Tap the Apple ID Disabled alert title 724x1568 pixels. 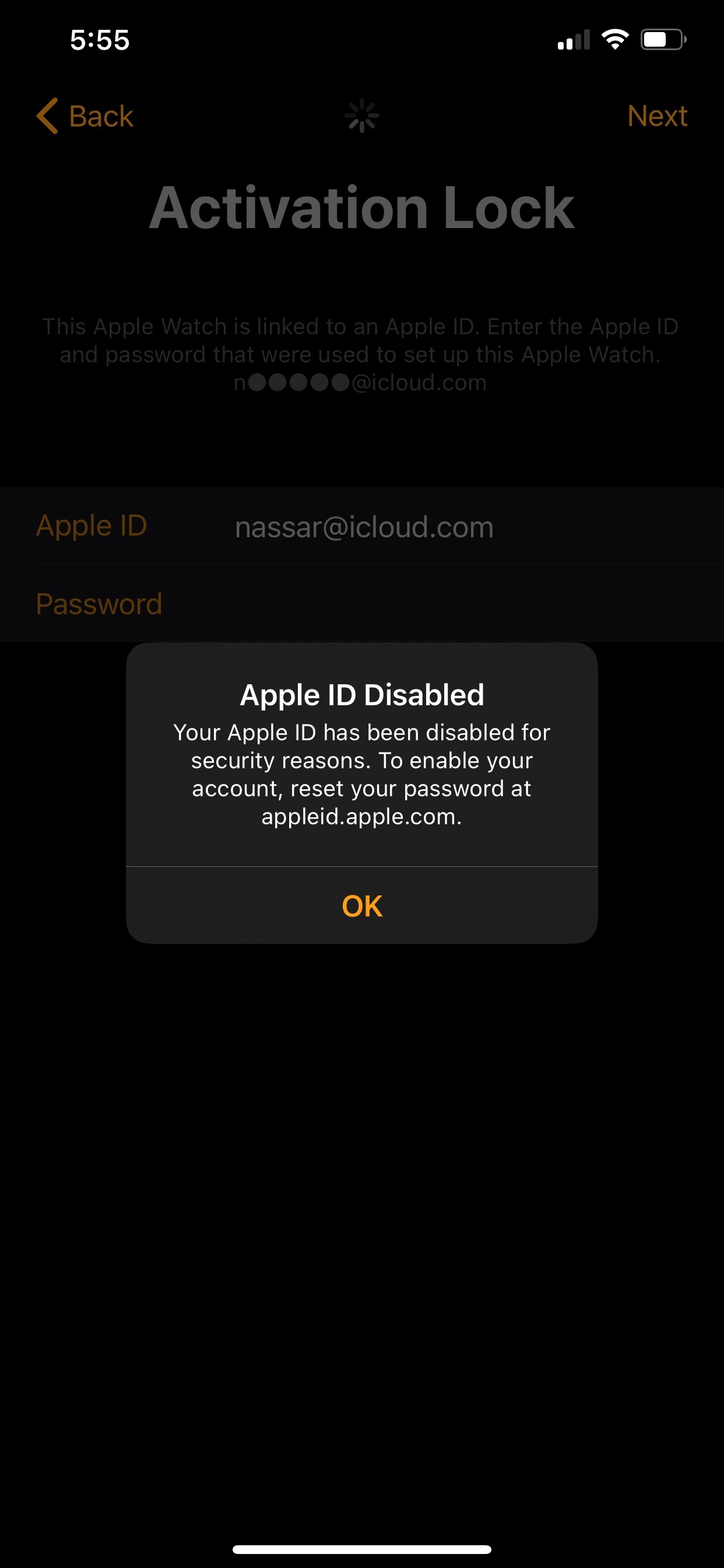tap(362, 695)
